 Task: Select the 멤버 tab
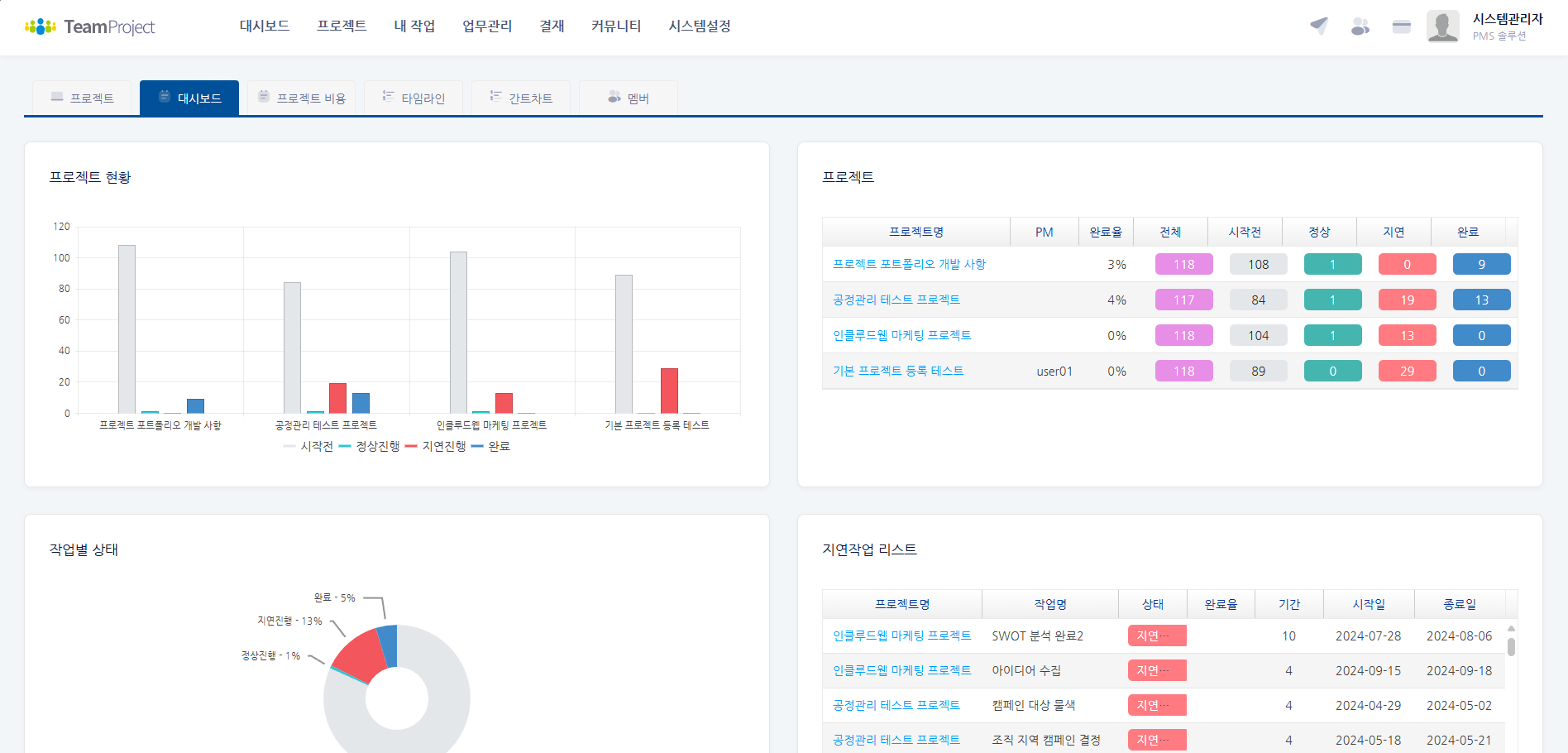pyautogui.click(x=629, y=98)
